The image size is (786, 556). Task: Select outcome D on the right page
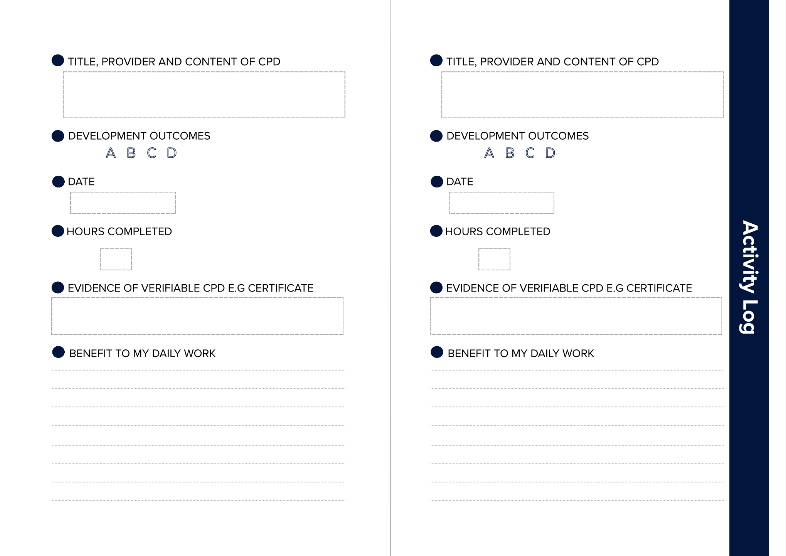(x=550, y=152)
